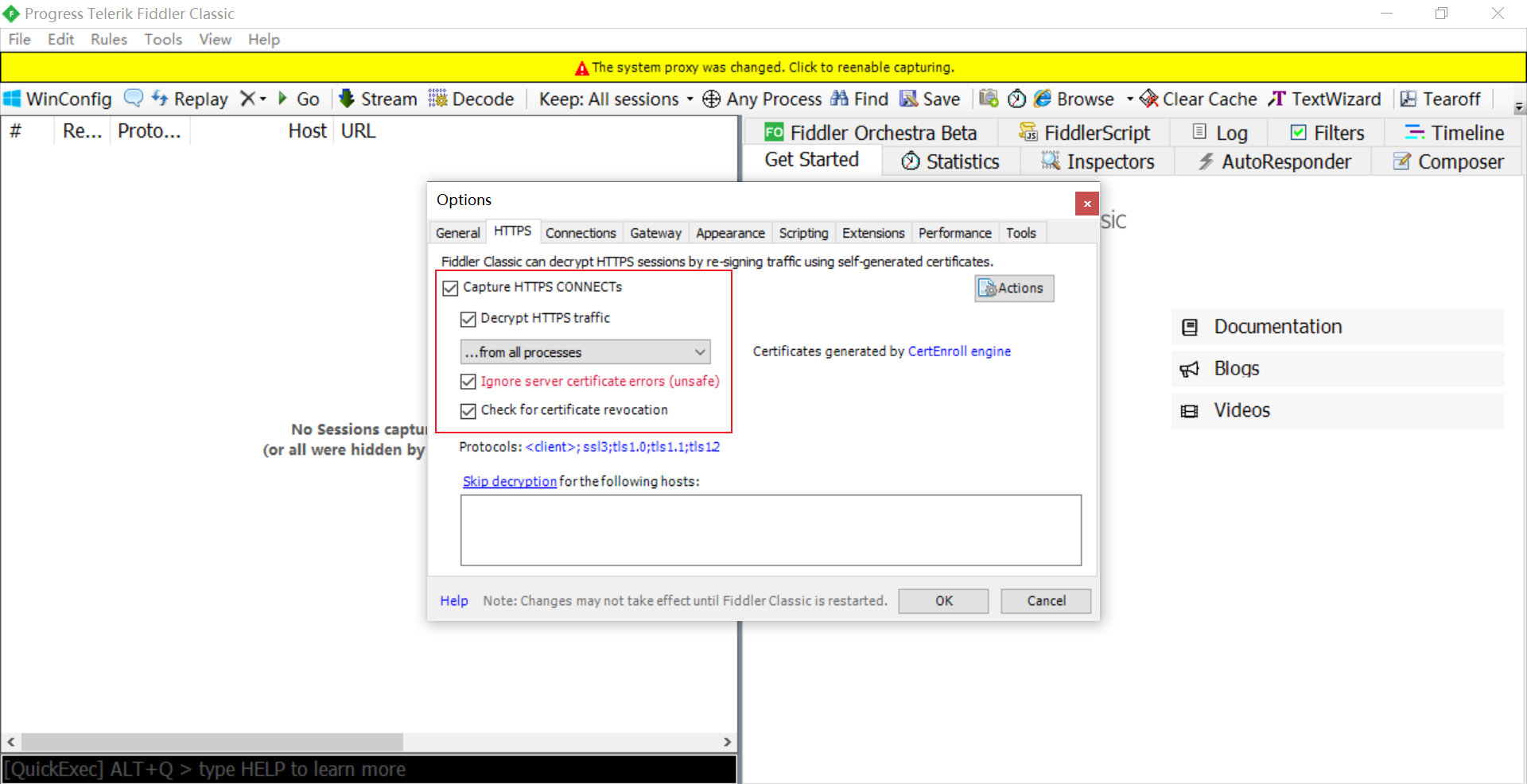
Task: Cancel the Options dialog
Action: coord(1046,601)
